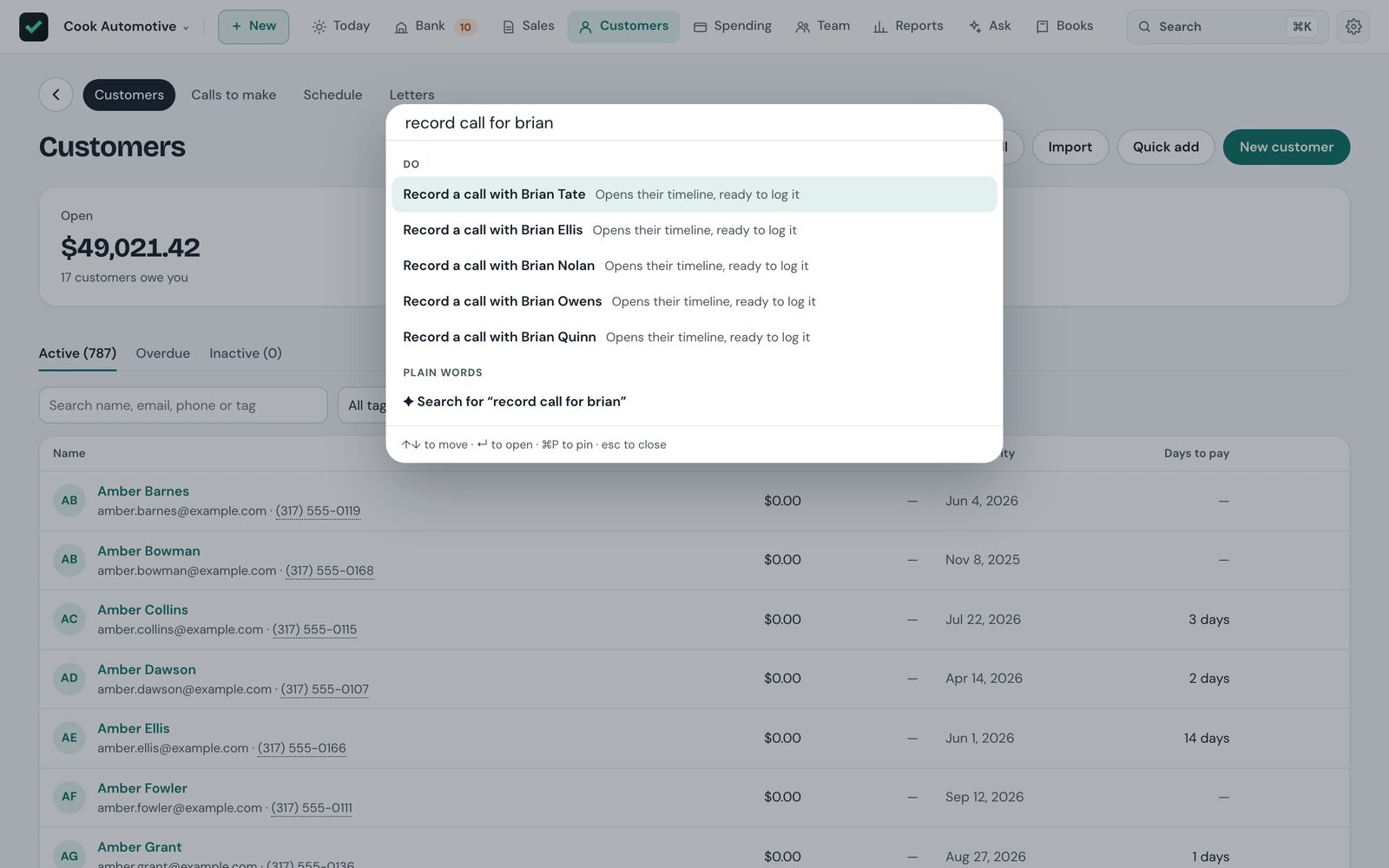Select Search for "record call for brian"
Screen dimensions: 1389x868
pyautogui.click(x=694, y=402)
